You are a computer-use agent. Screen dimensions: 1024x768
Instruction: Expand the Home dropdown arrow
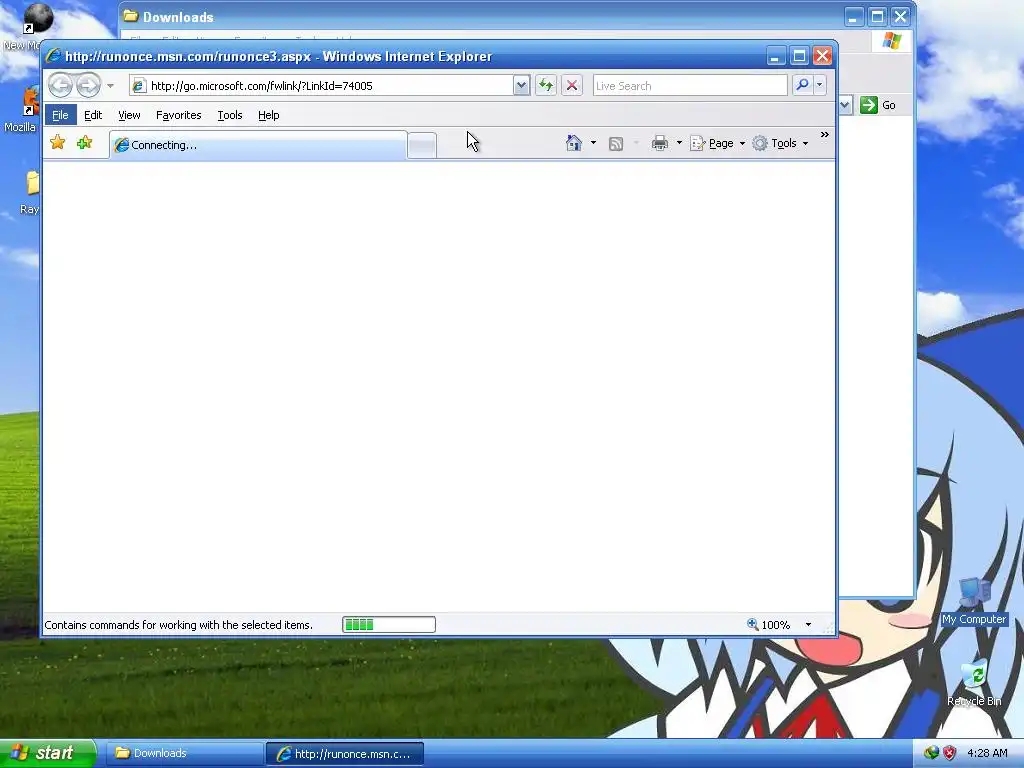coord(593,143)
